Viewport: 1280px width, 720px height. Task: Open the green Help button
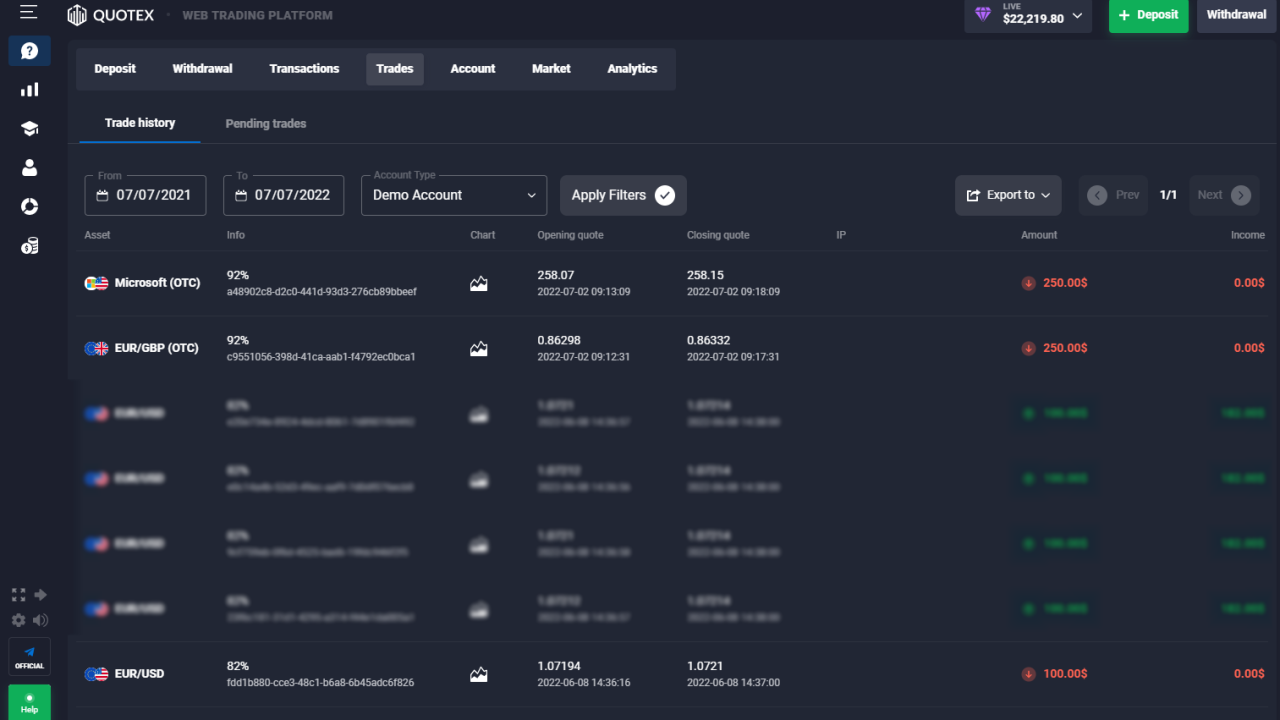(x=29, y=702)
